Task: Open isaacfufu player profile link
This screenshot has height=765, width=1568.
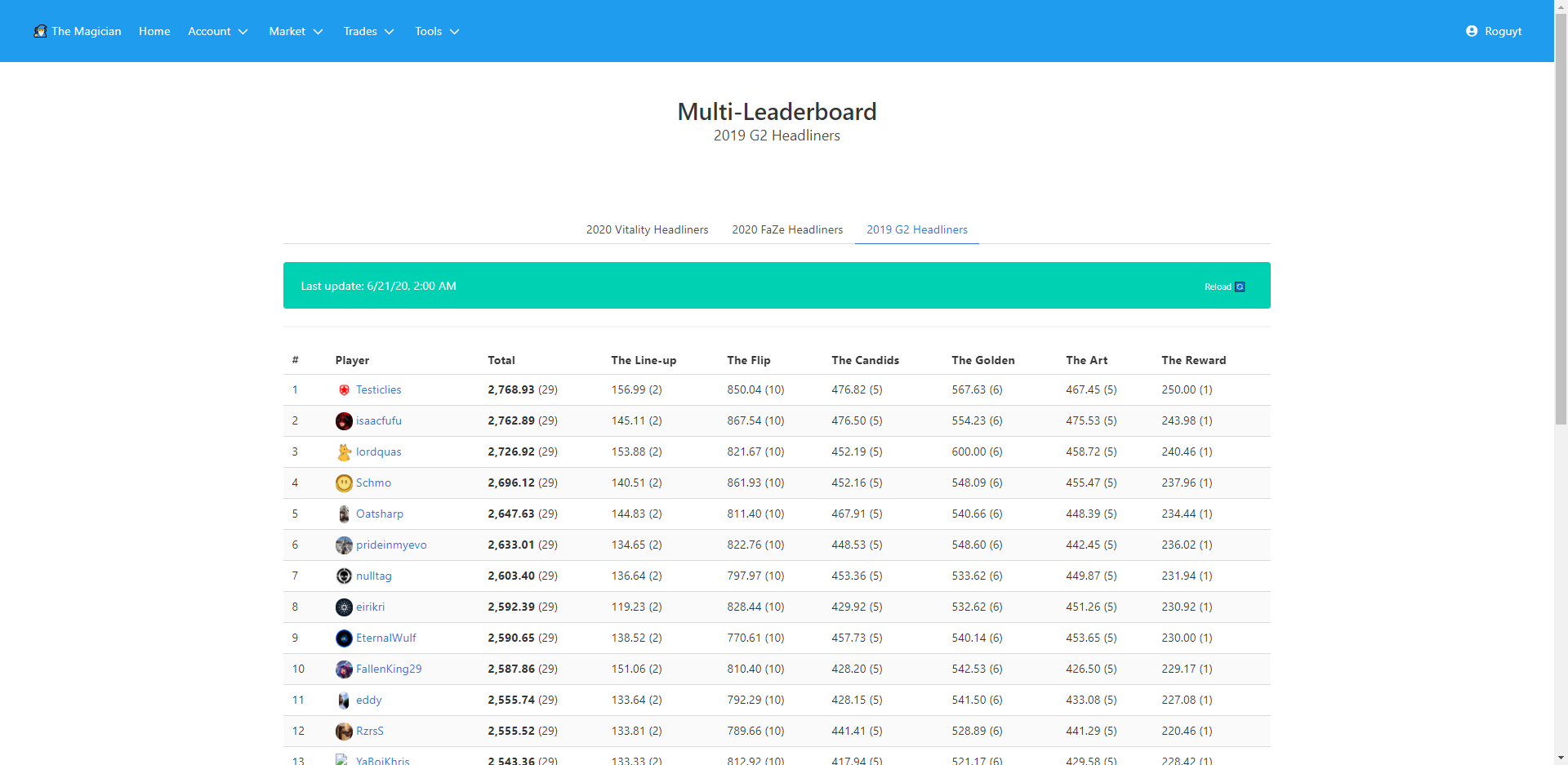Action: (x=379, y=421)
